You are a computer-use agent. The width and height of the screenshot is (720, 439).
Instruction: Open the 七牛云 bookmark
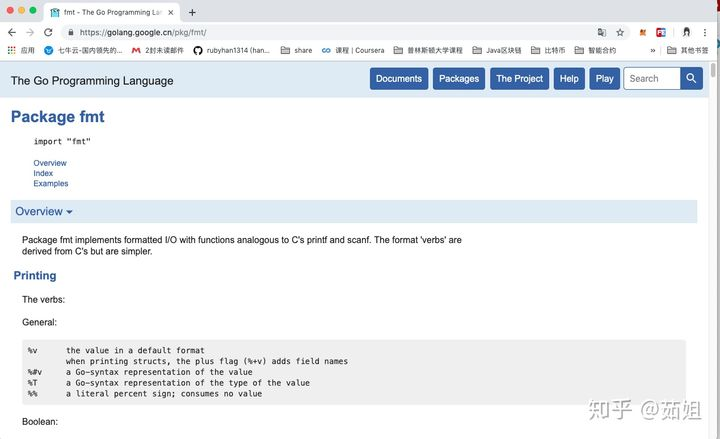[x=83, y=50]
